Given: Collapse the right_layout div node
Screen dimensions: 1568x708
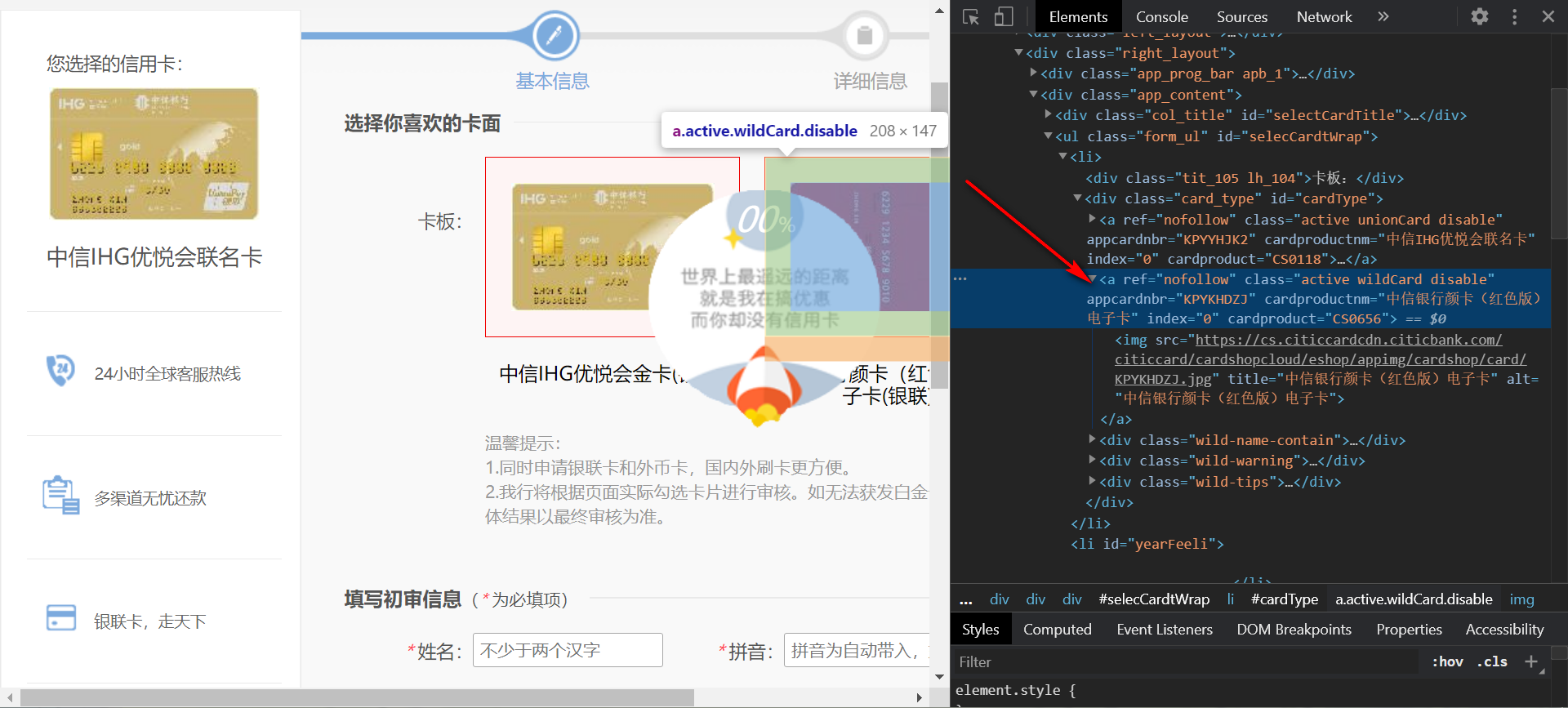Looking at the screenshot, I should [x=1018, y=52].
